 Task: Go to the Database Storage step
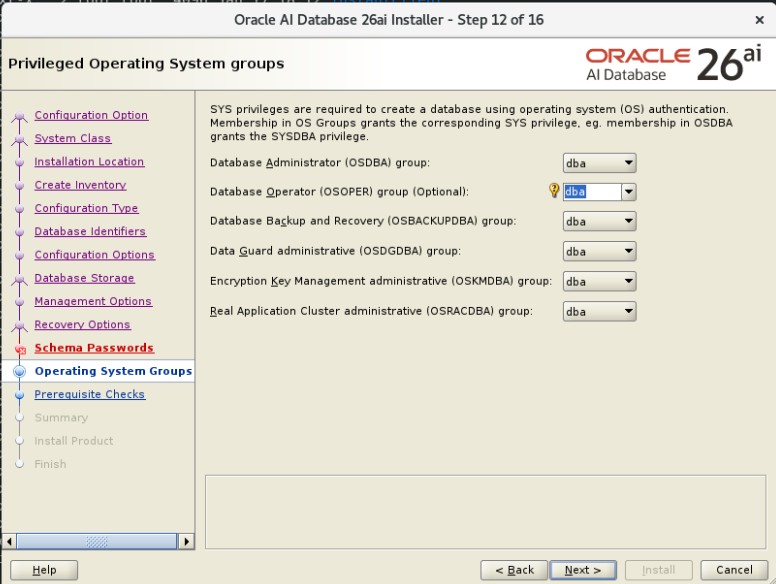tap(84, 278)
